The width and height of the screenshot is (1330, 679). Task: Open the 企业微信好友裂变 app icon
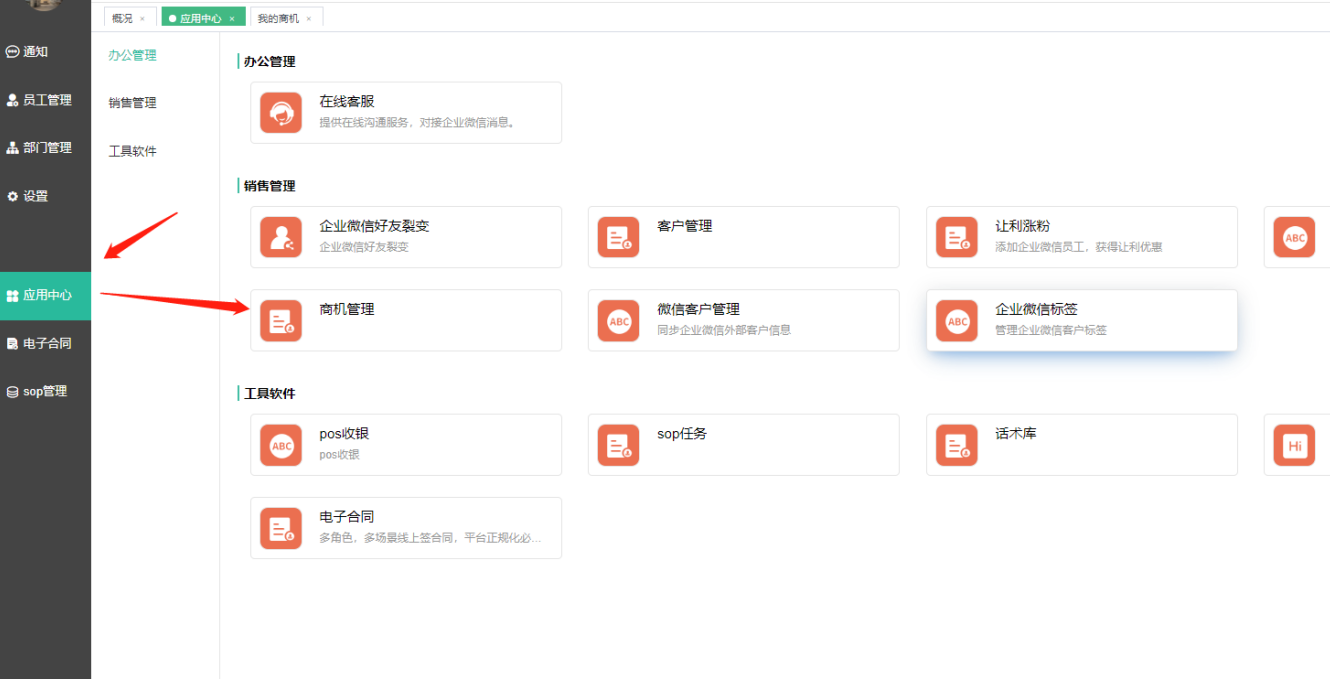click(281, 237)
